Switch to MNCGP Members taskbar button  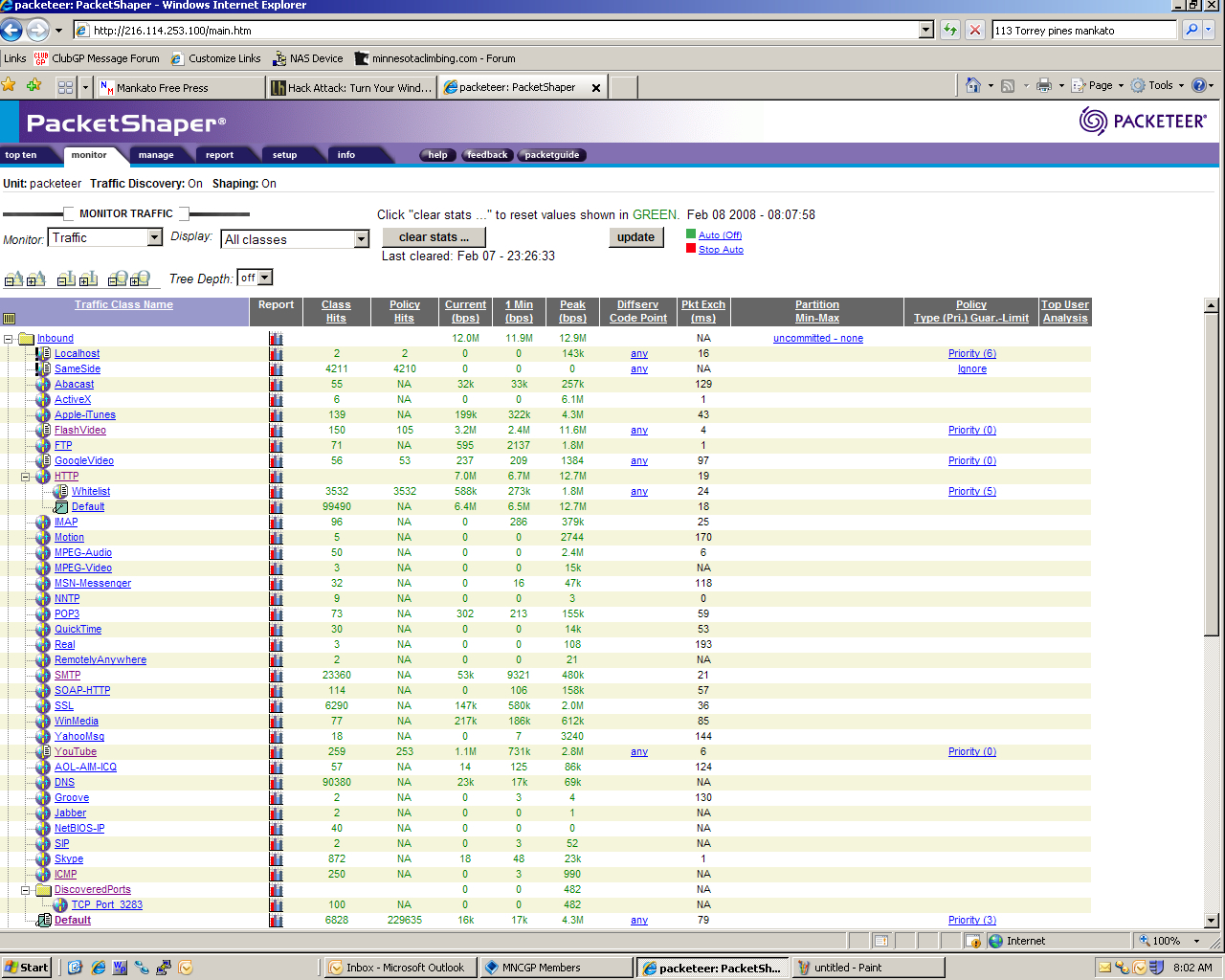[x=555, y=968]
